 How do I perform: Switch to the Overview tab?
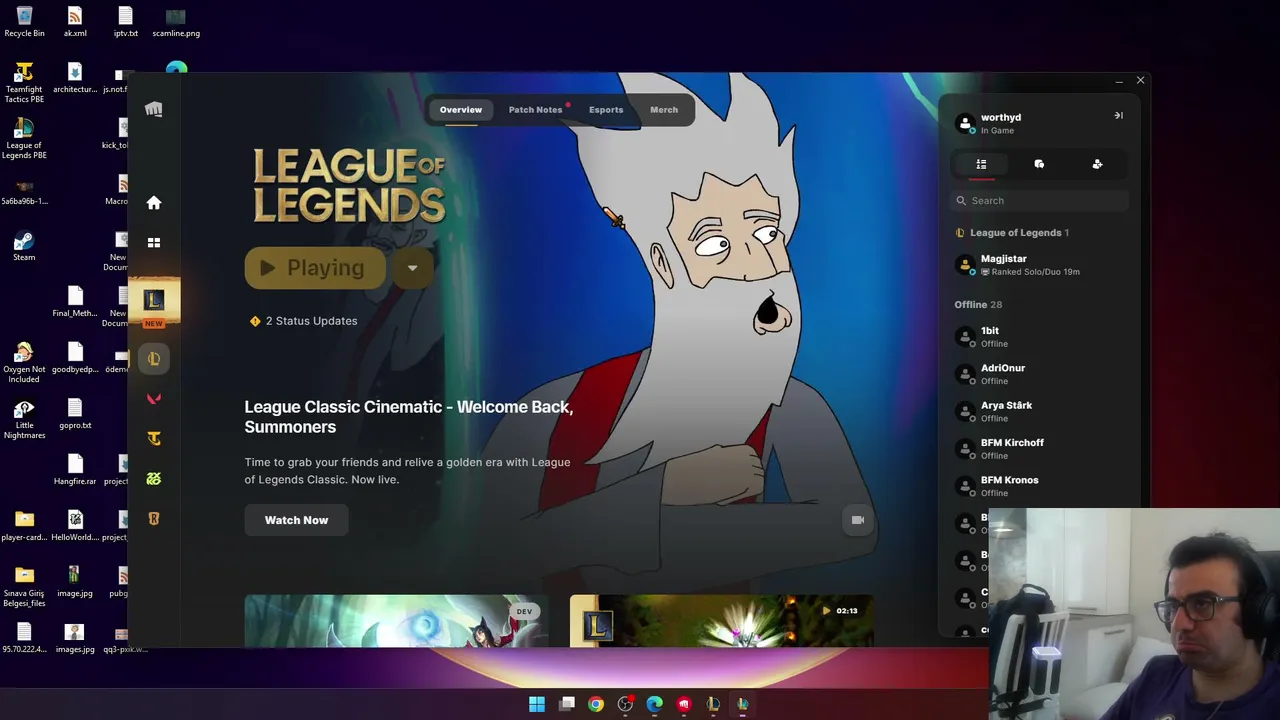(461, 110)
